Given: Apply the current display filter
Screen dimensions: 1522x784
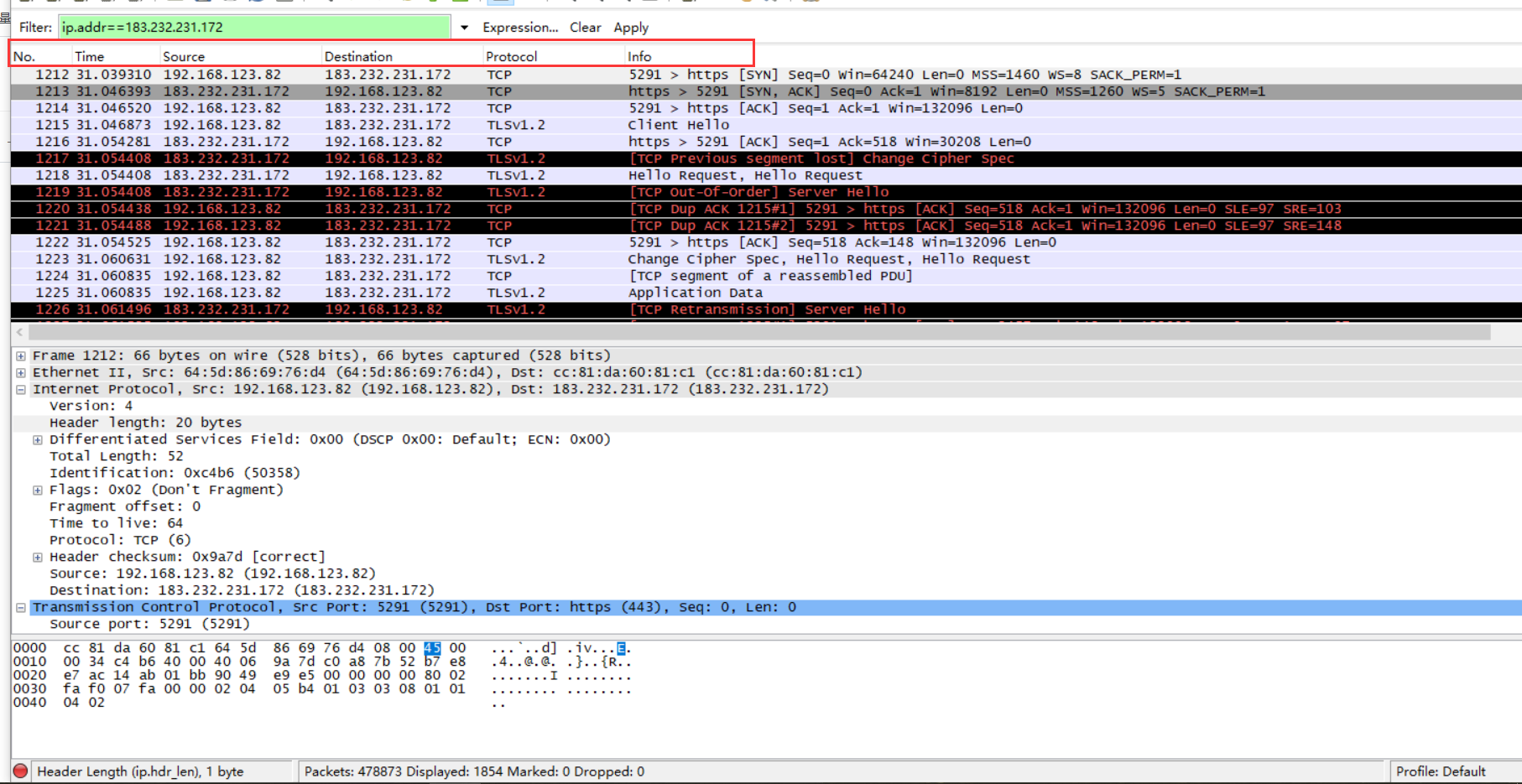Looking at the screenshot, I should click(630, 27).
